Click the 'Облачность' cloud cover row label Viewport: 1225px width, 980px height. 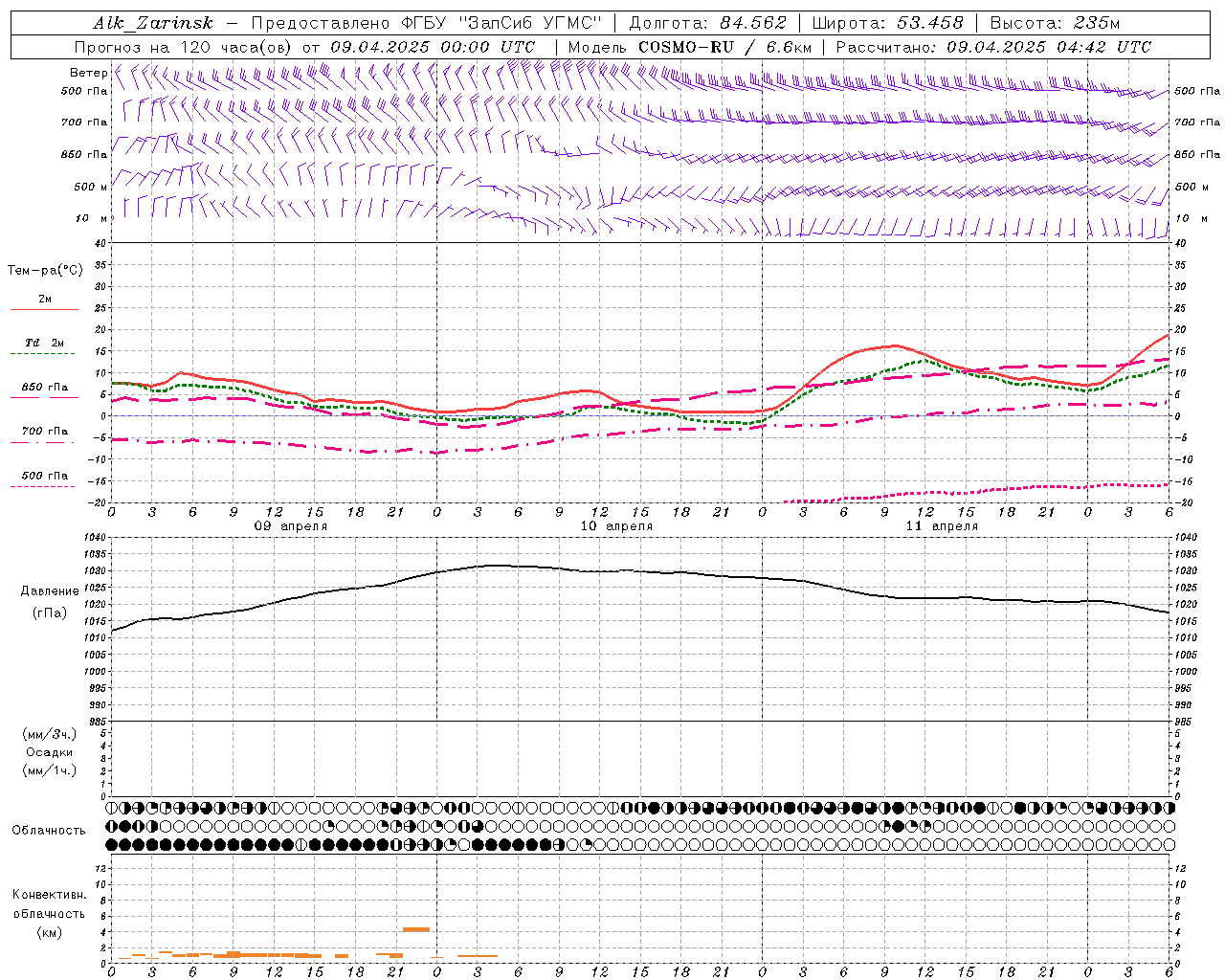(49, 831)
